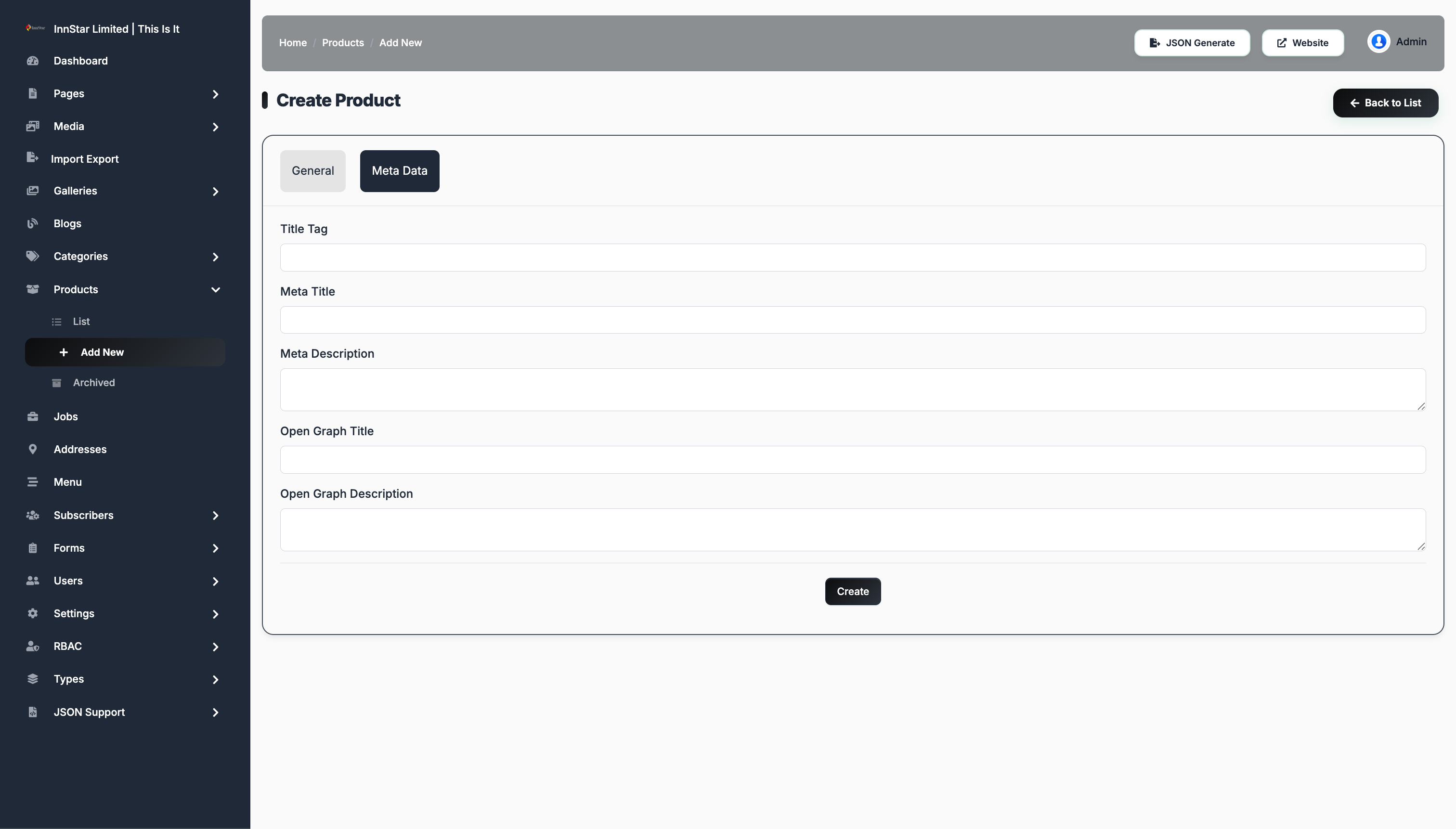The height and width of the screenshot is (829, 1456).
Task: Expand the Galleries submenu chevron
Action: (x=215, y=192)
